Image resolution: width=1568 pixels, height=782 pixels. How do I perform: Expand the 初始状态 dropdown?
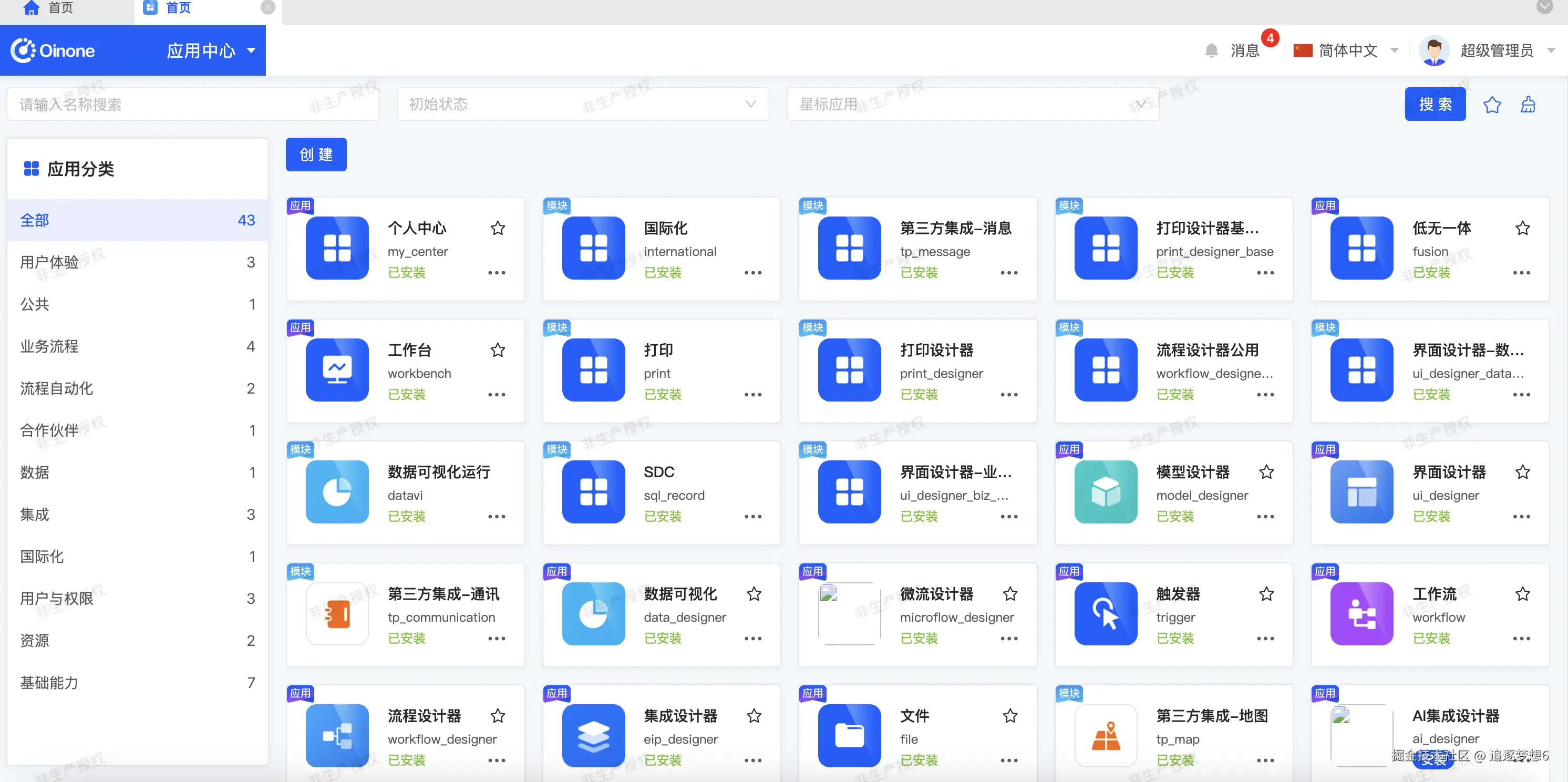click(x=583, y=104)
